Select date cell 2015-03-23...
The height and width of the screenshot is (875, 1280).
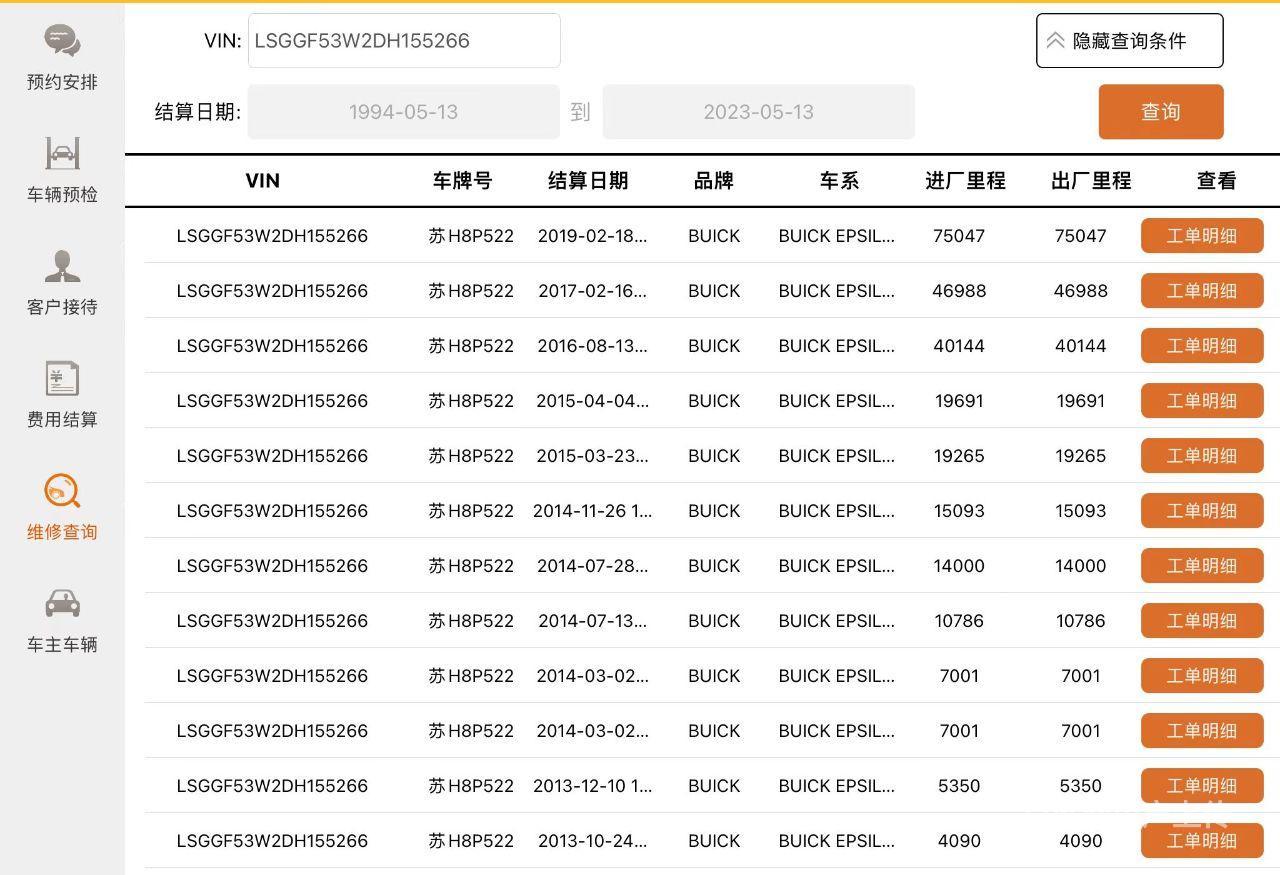click(593, 456)
